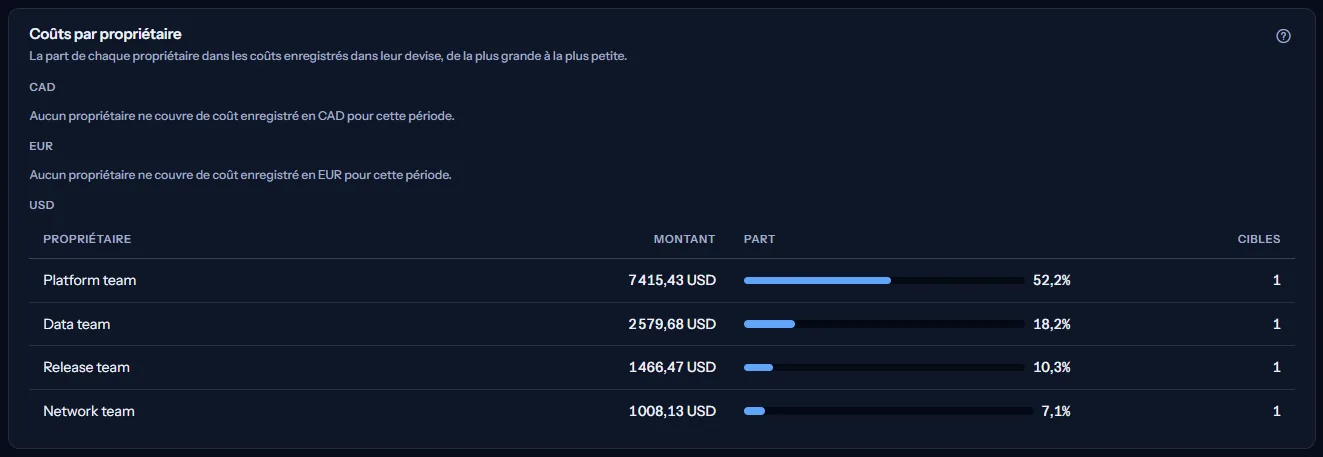
Task: Click the Network team owner name
Action: 89,411
